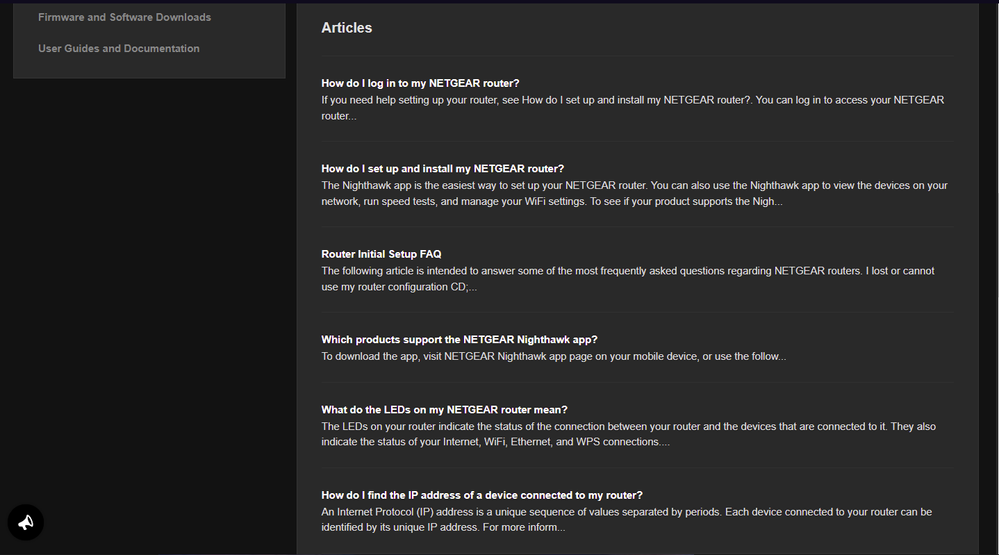The image size is (999, 555).
Task: Open the find device IP address article
Action: tap(481, 495)
